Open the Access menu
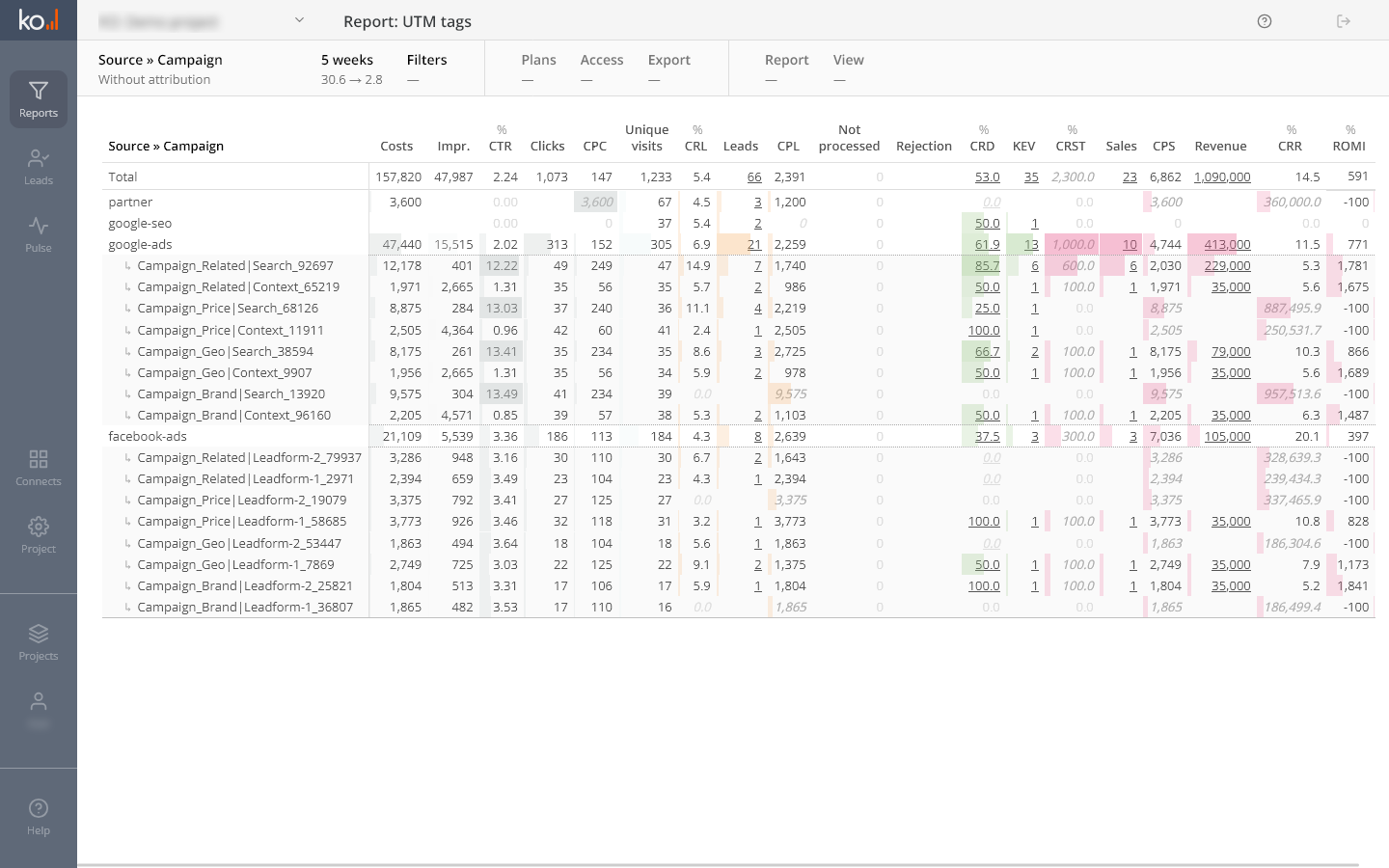The height and width of the screenshot is (868, 1389). click(x=601, y=68)
